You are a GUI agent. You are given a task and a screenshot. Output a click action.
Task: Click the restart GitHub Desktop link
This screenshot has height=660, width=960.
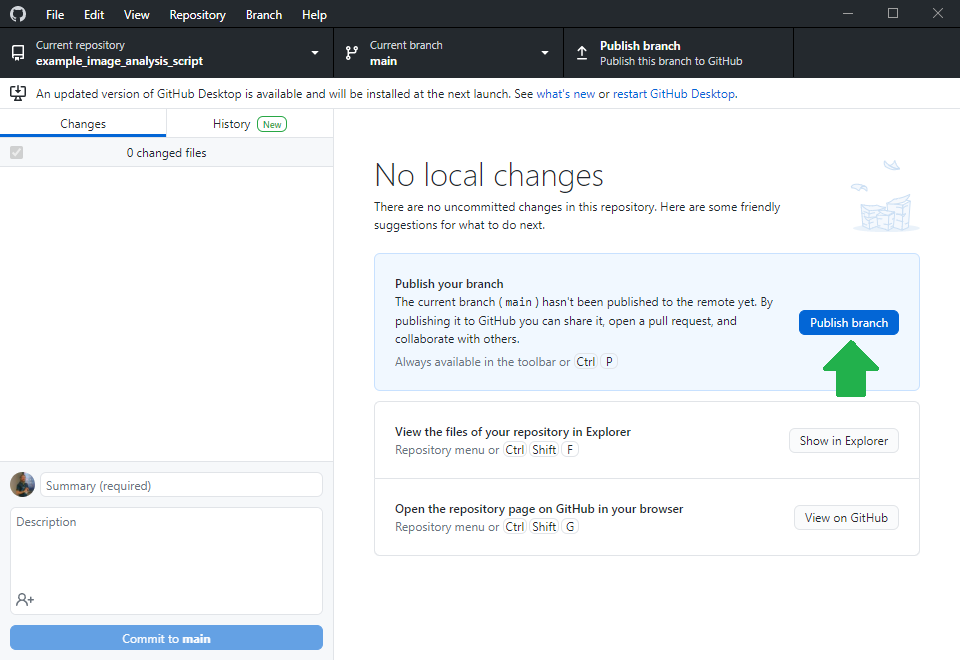click(x=674, y=94)
